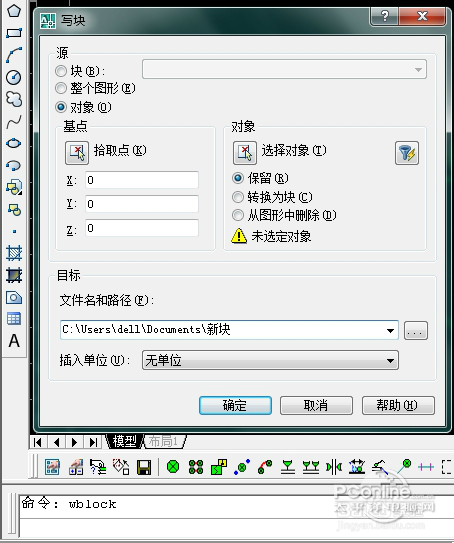This screenshot has height=543, width=454.
Task: Click the dialog title bar help button
Action: [384, 16]
